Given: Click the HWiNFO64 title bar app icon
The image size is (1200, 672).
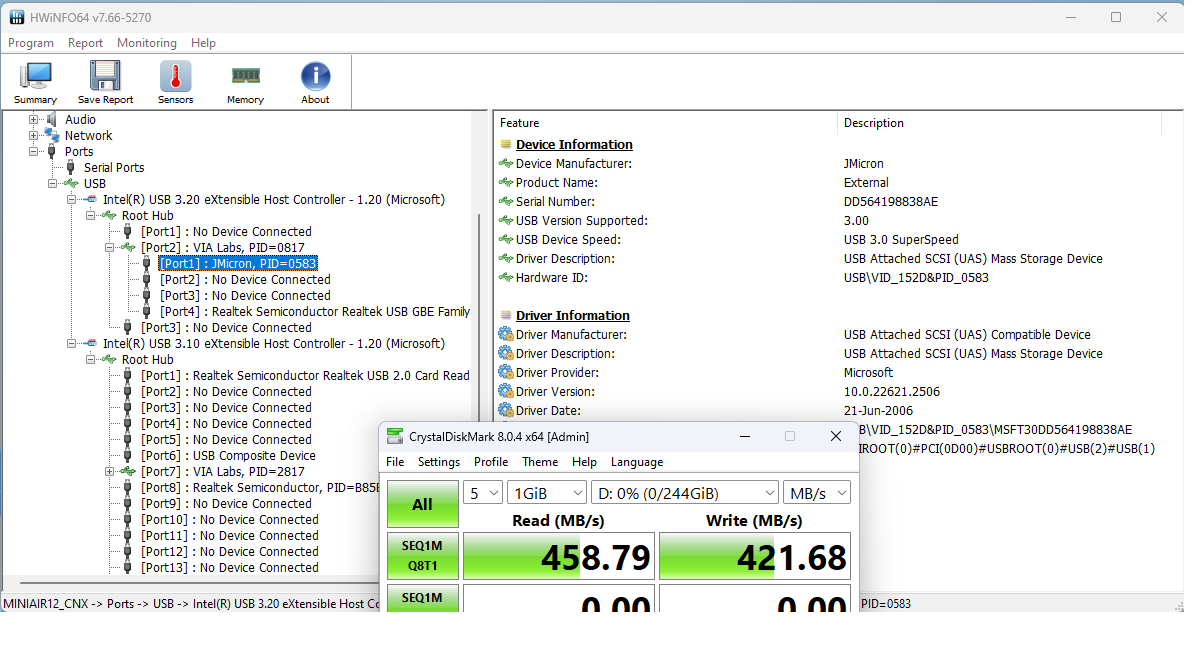Looking at the screenshot, I should coord(17,17).
